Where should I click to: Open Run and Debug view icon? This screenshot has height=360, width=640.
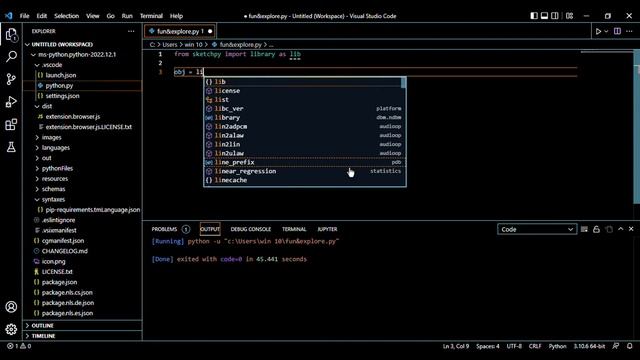[x=11, y=102]
